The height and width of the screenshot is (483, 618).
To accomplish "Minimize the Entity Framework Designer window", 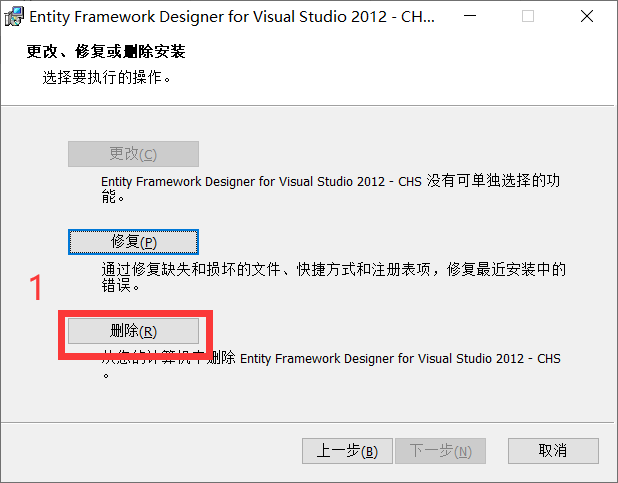I will click(470, 16).
